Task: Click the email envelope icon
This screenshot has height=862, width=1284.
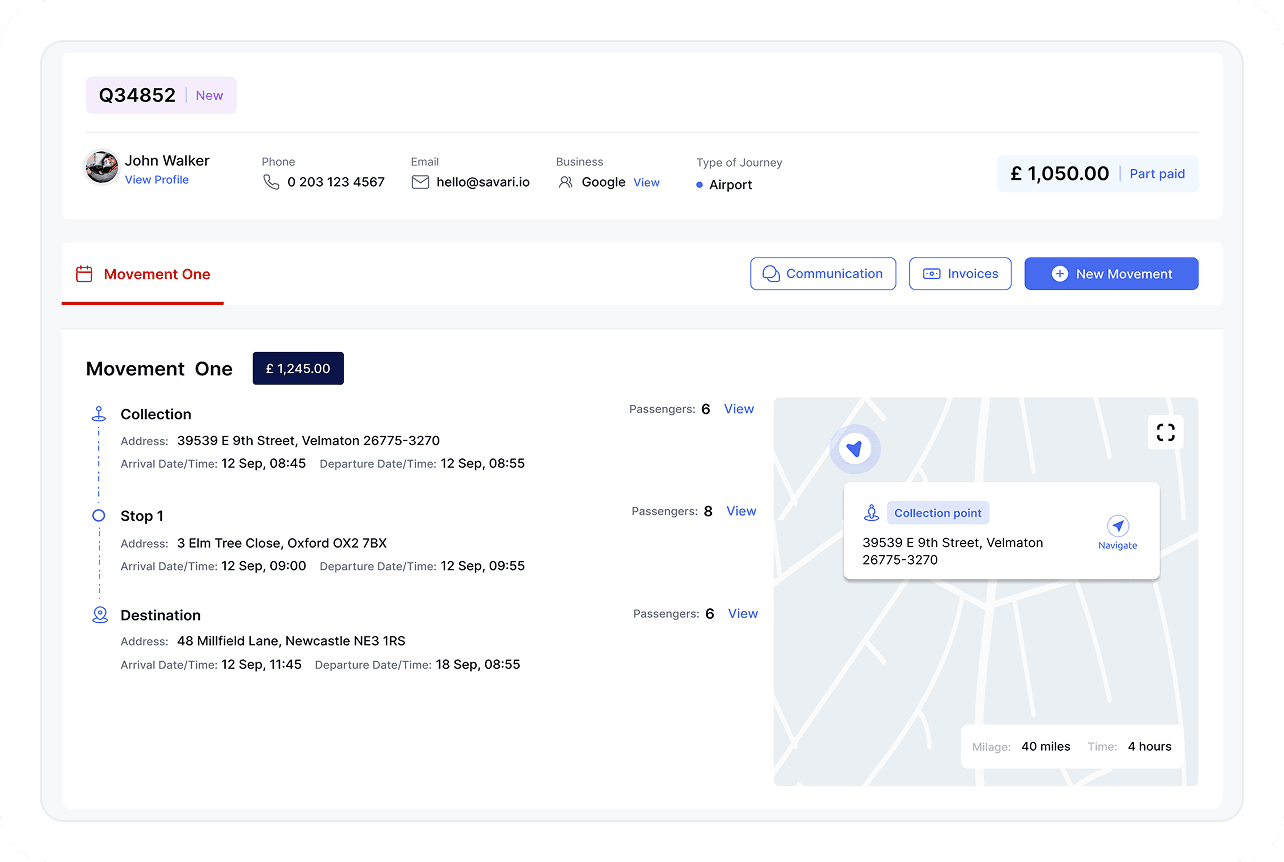Action: pos(420,182)
